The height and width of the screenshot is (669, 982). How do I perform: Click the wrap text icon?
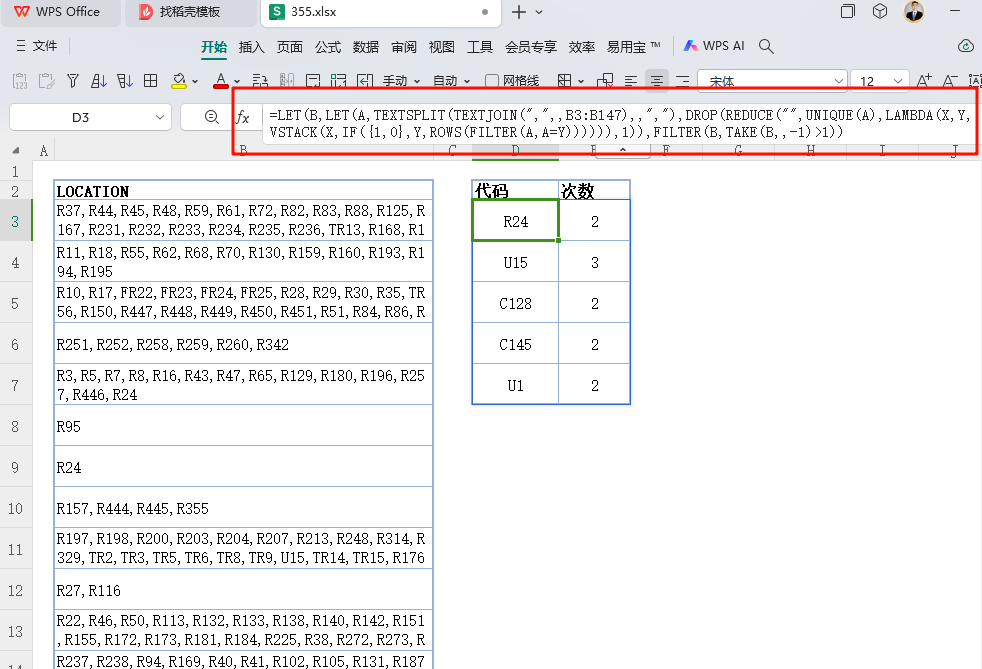(260, 81)
